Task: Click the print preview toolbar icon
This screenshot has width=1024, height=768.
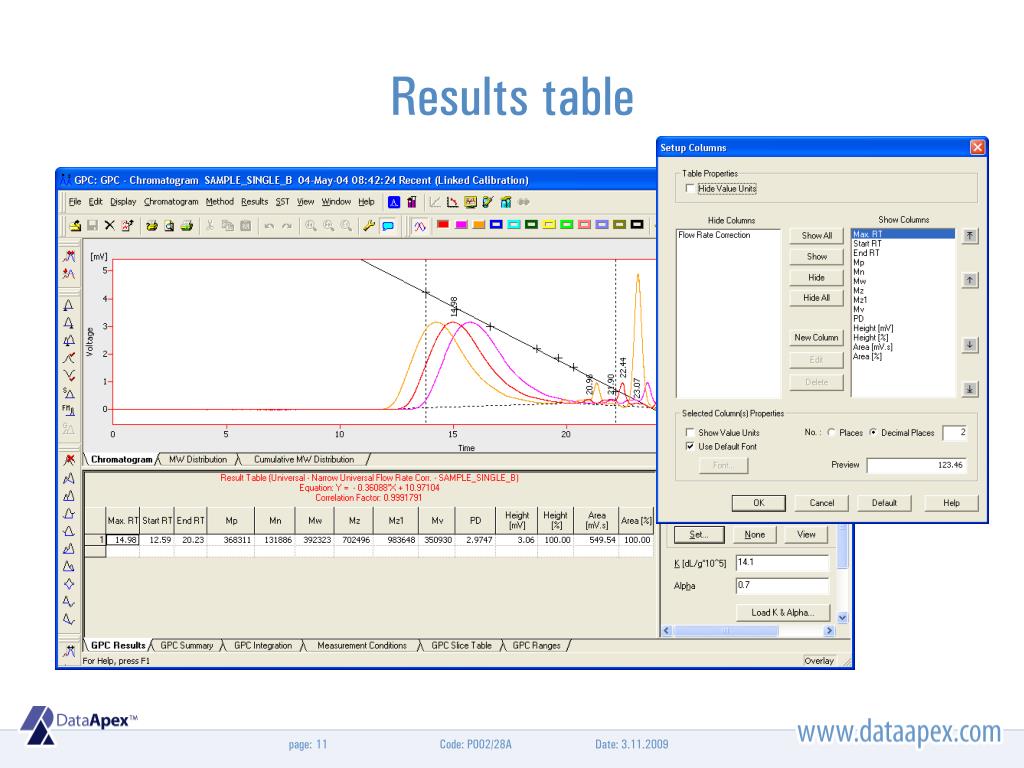Action: click(x=169, y=226)
